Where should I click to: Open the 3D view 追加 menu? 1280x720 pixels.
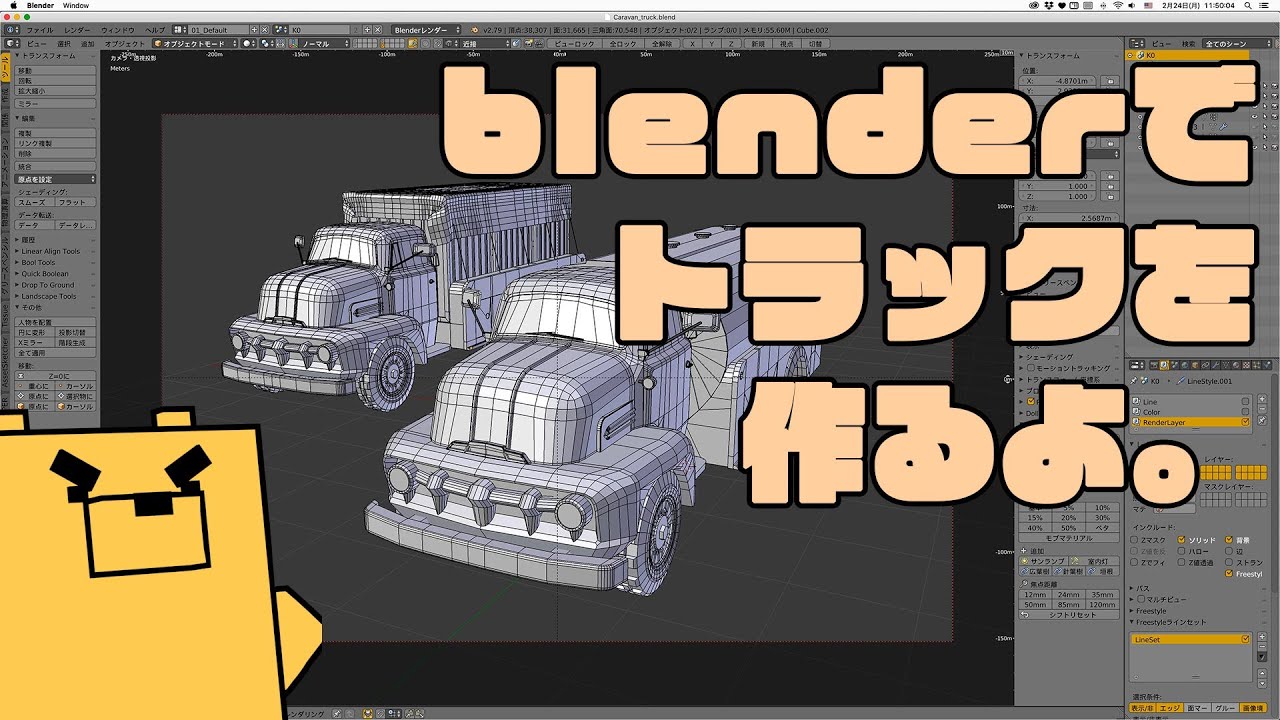click(88, 44)
